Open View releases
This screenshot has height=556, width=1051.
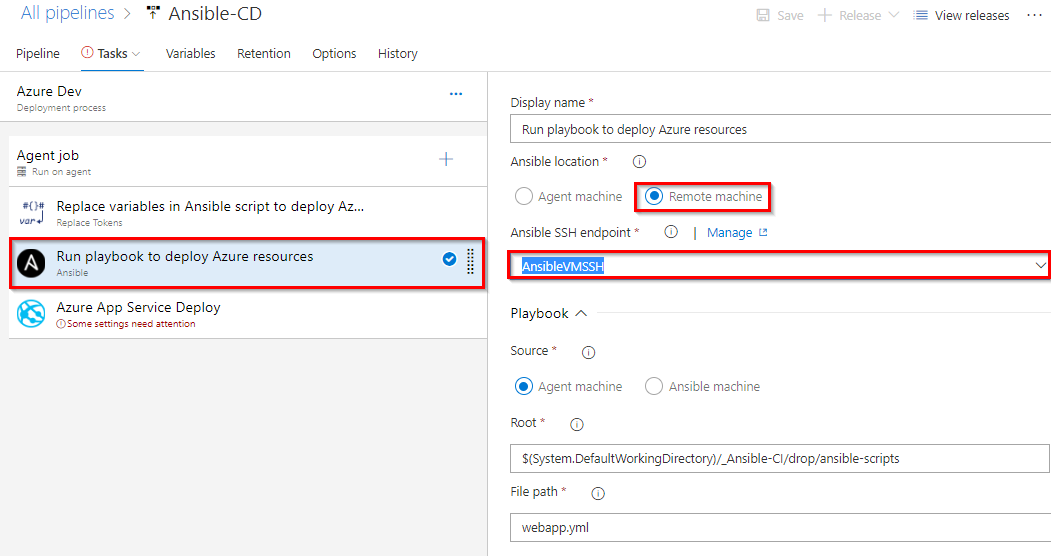coord(972,15)
